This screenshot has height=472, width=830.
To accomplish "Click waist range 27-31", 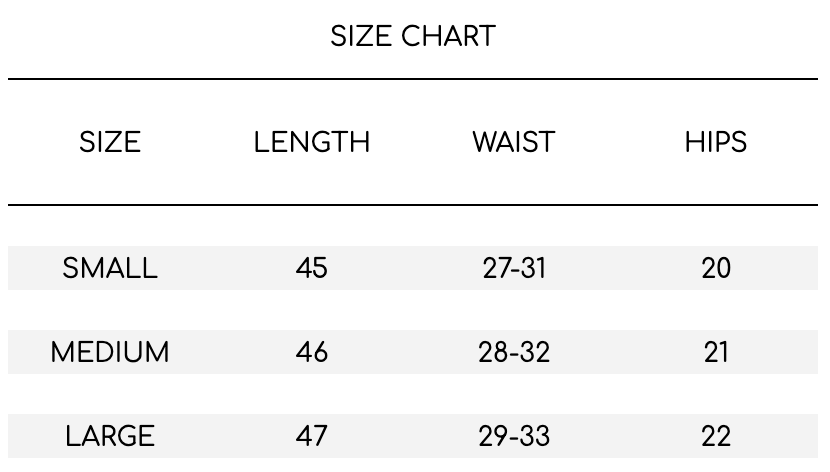I will (x=514, y=268).
